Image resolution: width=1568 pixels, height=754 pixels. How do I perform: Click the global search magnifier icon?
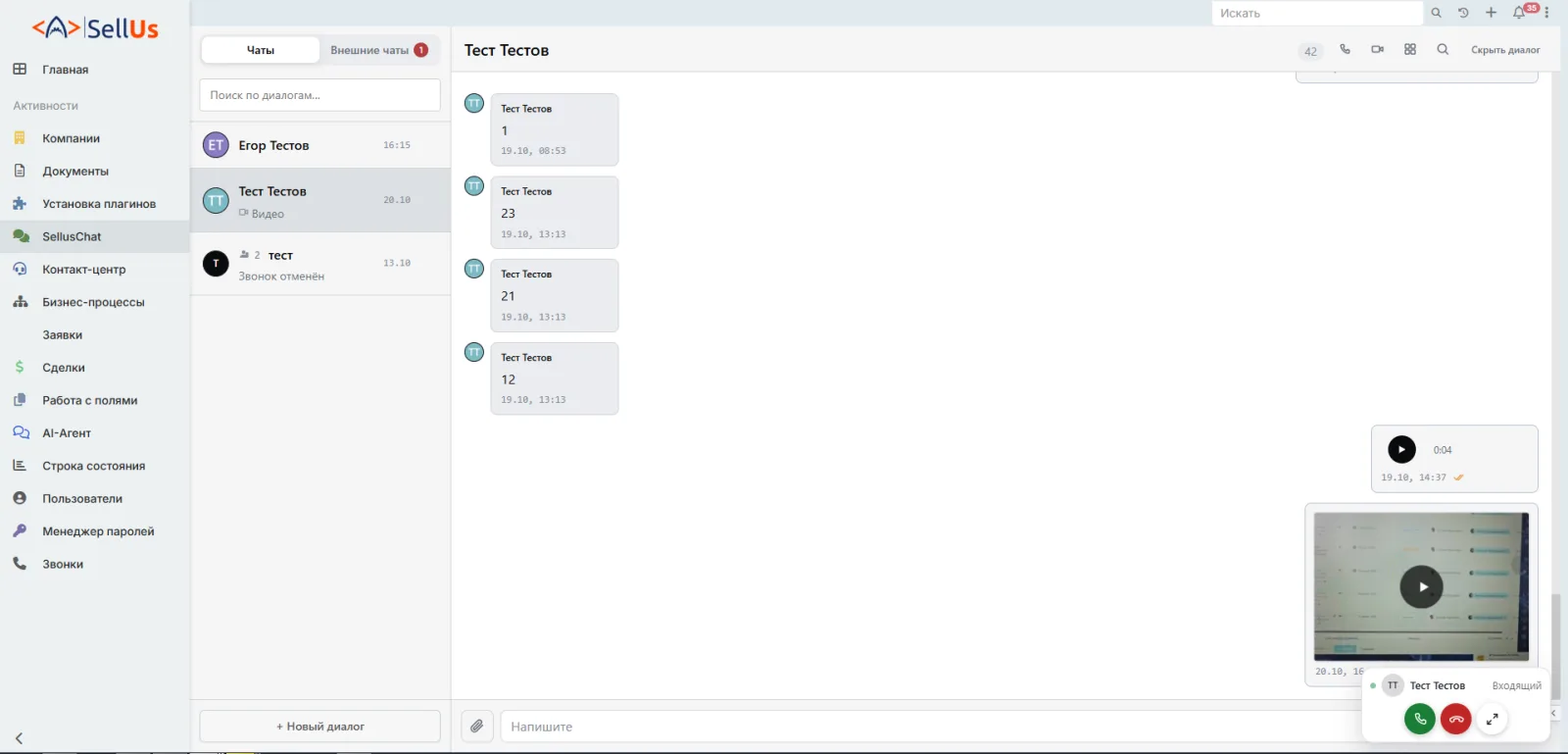click(x=1436, y=13)
